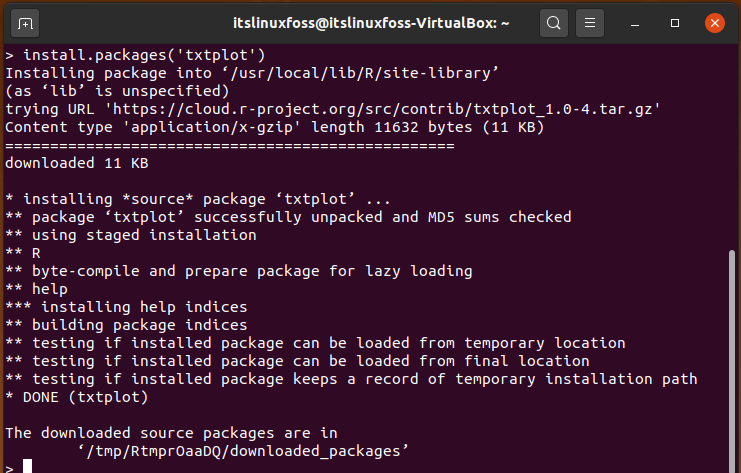Close the terminal window

click(x=715, y=23)
